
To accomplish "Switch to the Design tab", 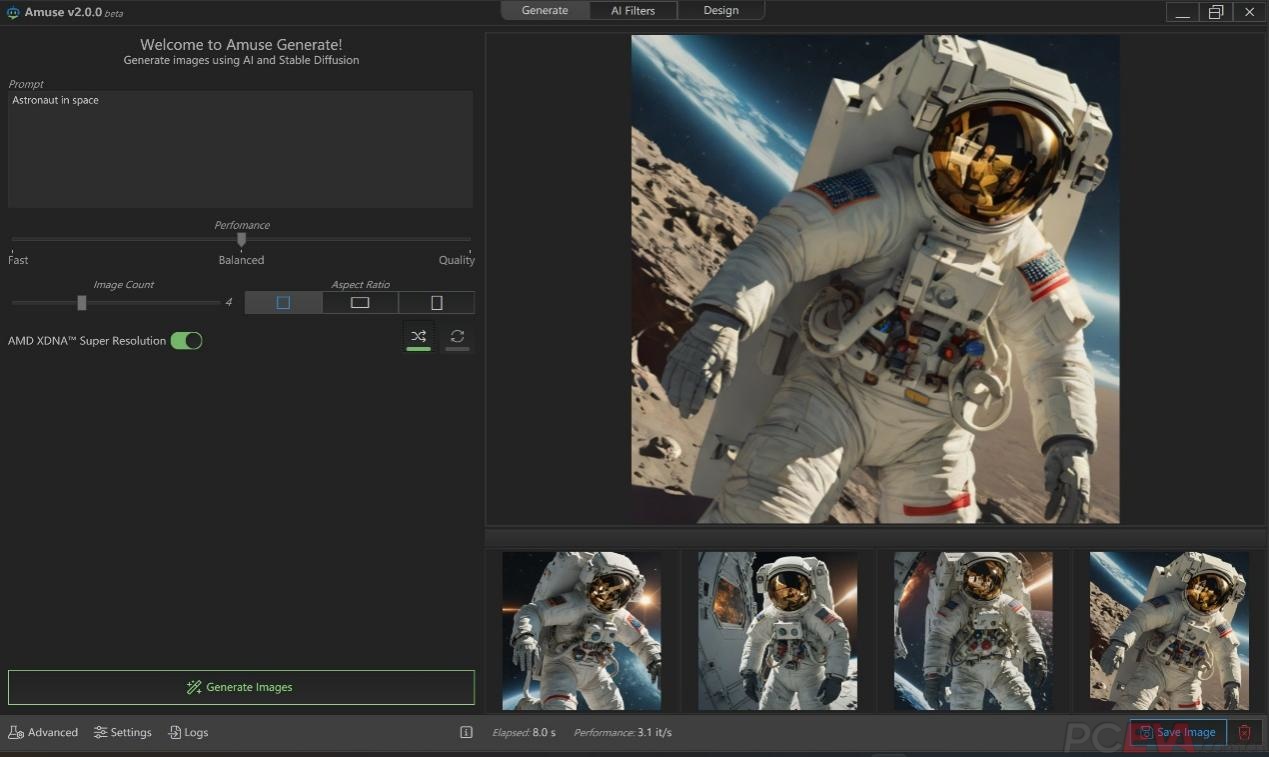I will (720, 10).
